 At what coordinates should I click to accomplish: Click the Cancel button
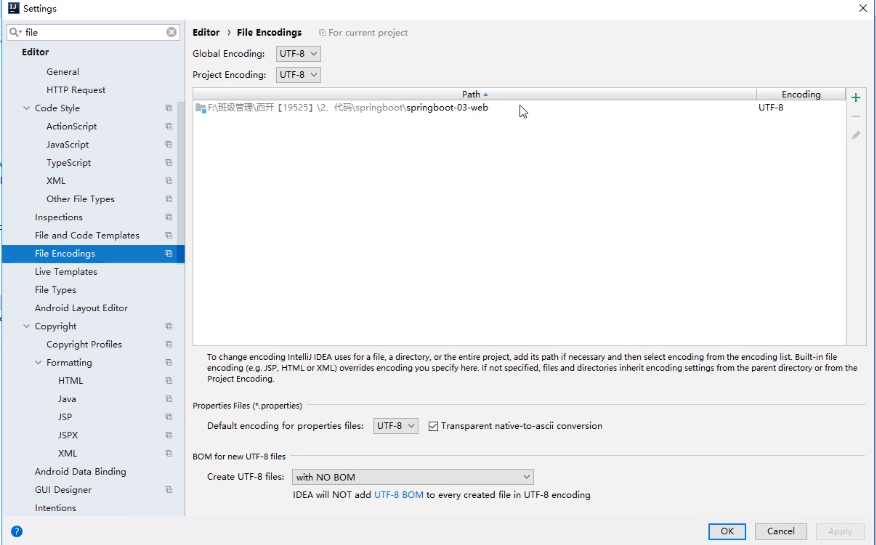pyautogui.click(x=780, y=531)
